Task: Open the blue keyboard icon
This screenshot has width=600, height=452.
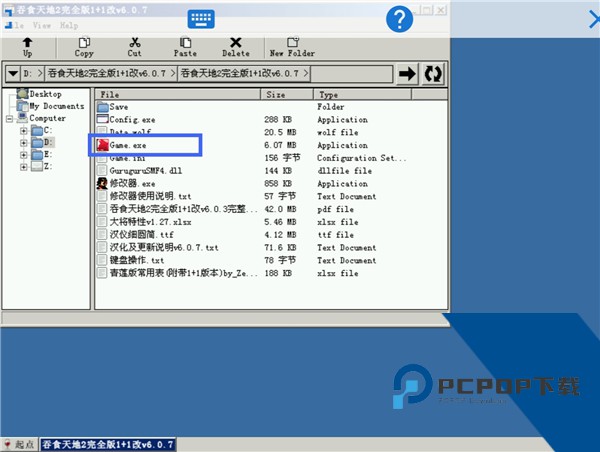Action: click(x=201, y=19)
